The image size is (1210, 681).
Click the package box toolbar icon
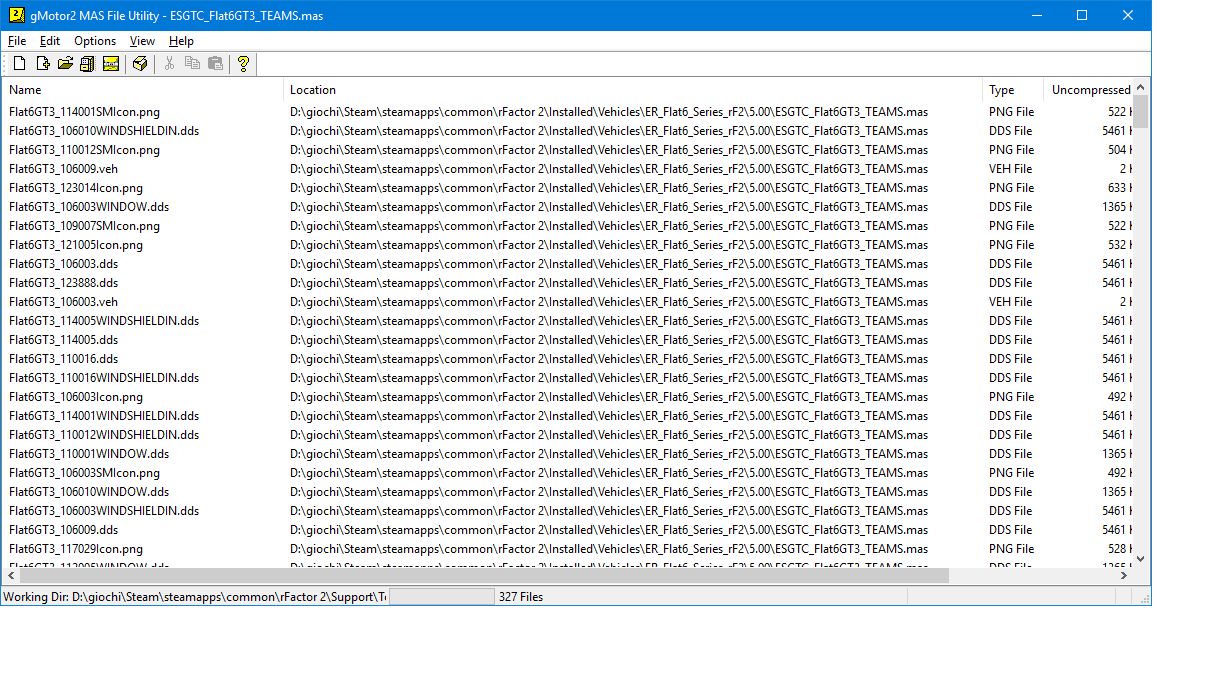point(141,64)
